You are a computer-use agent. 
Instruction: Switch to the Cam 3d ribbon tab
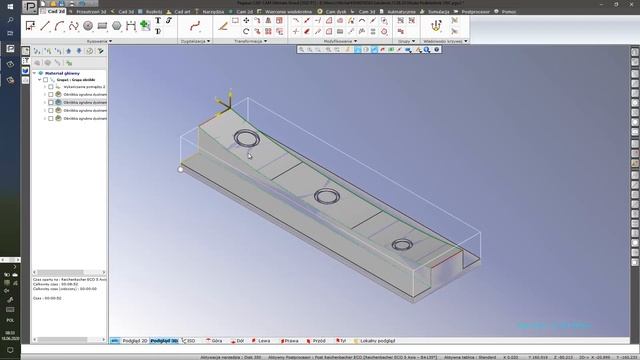(367, 12)
